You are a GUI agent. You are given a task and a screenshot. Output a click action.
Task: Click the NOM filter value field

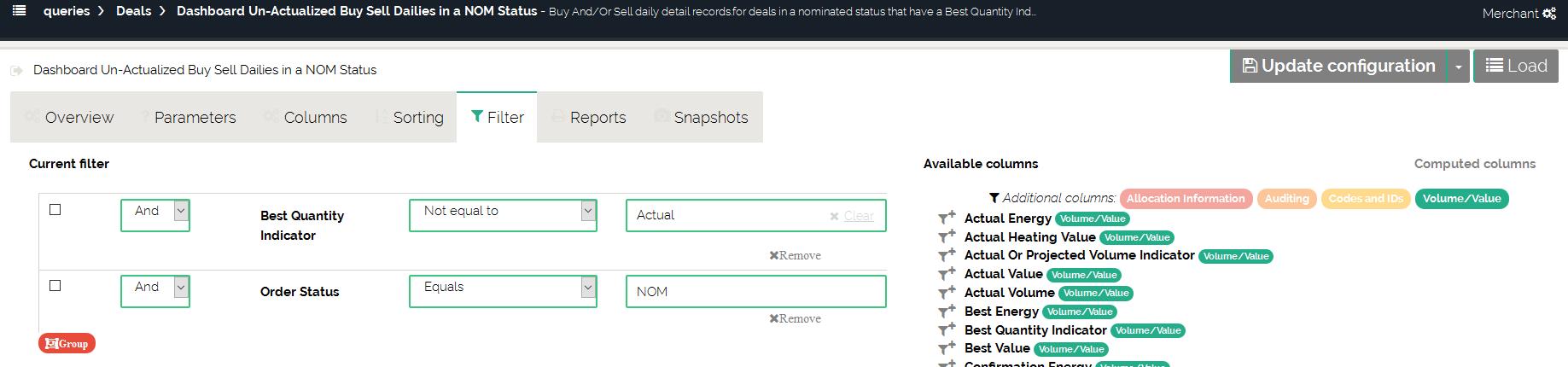755,292
